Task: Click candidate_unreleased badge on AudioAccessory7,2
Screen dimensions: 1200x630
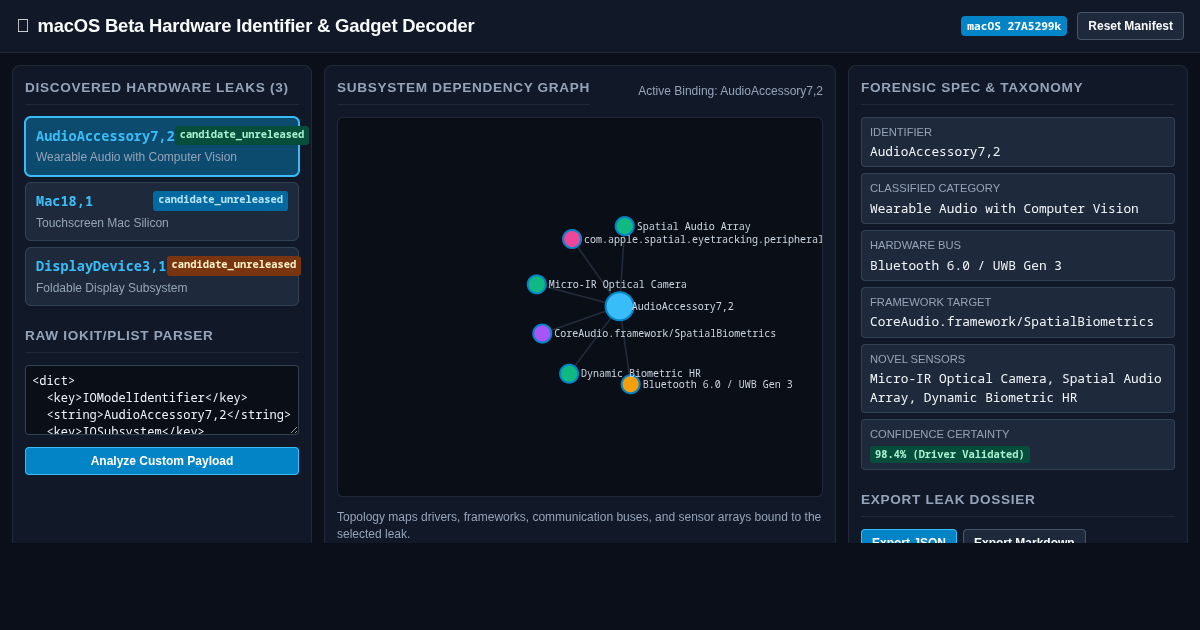Action: point(242,135)
